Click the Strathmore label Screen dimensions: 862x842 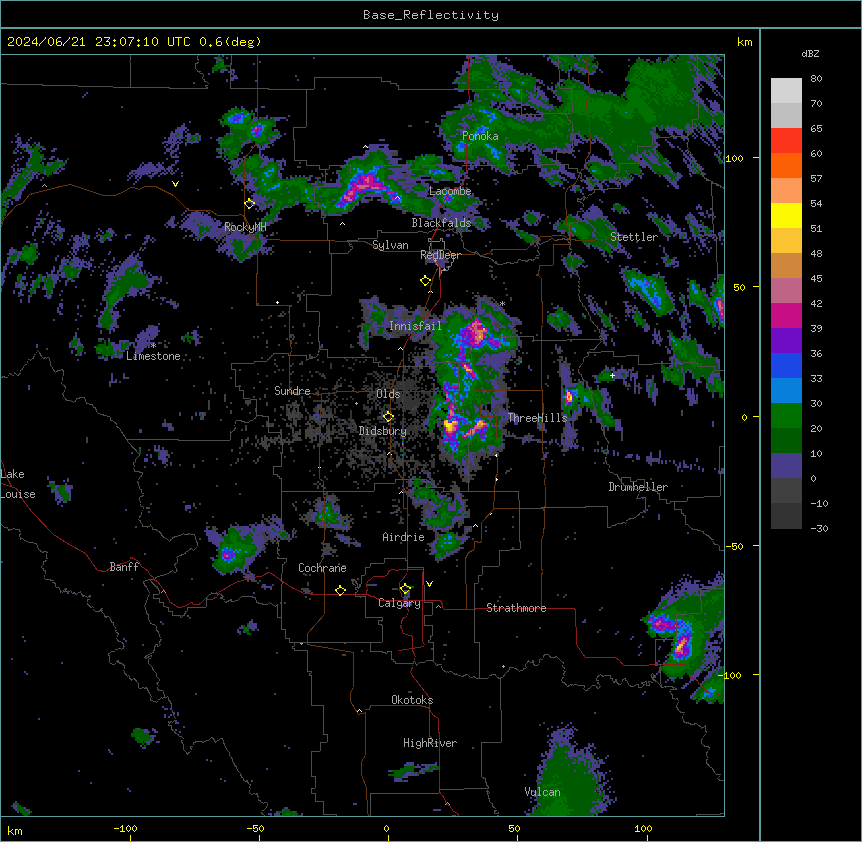pyautogui.click(x=516, y=608)
